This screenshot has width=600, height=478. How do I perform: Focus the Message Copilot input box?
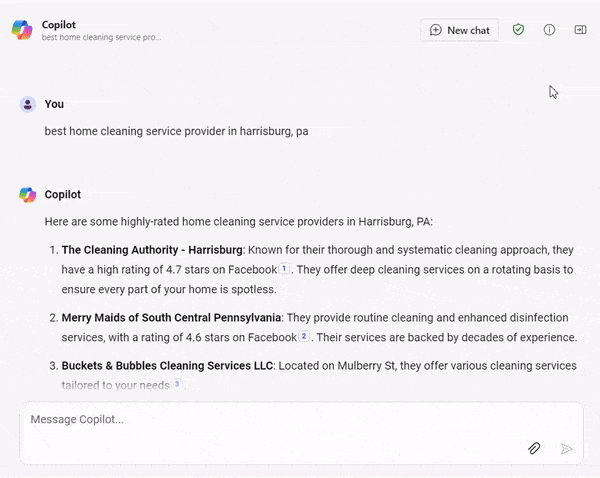coord(270,420)
